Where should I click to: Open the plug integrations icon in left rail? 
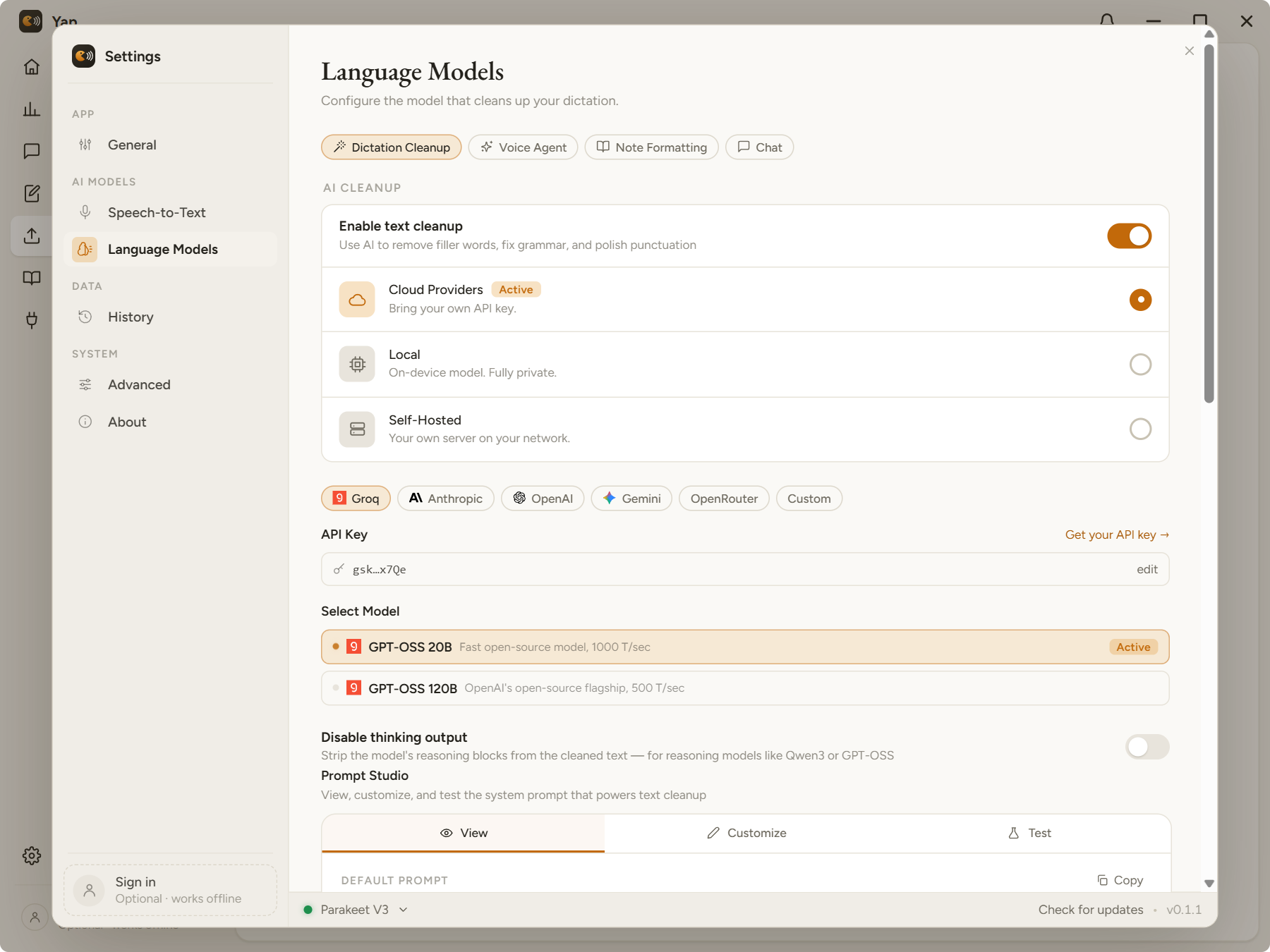click(x=32, y=320)
